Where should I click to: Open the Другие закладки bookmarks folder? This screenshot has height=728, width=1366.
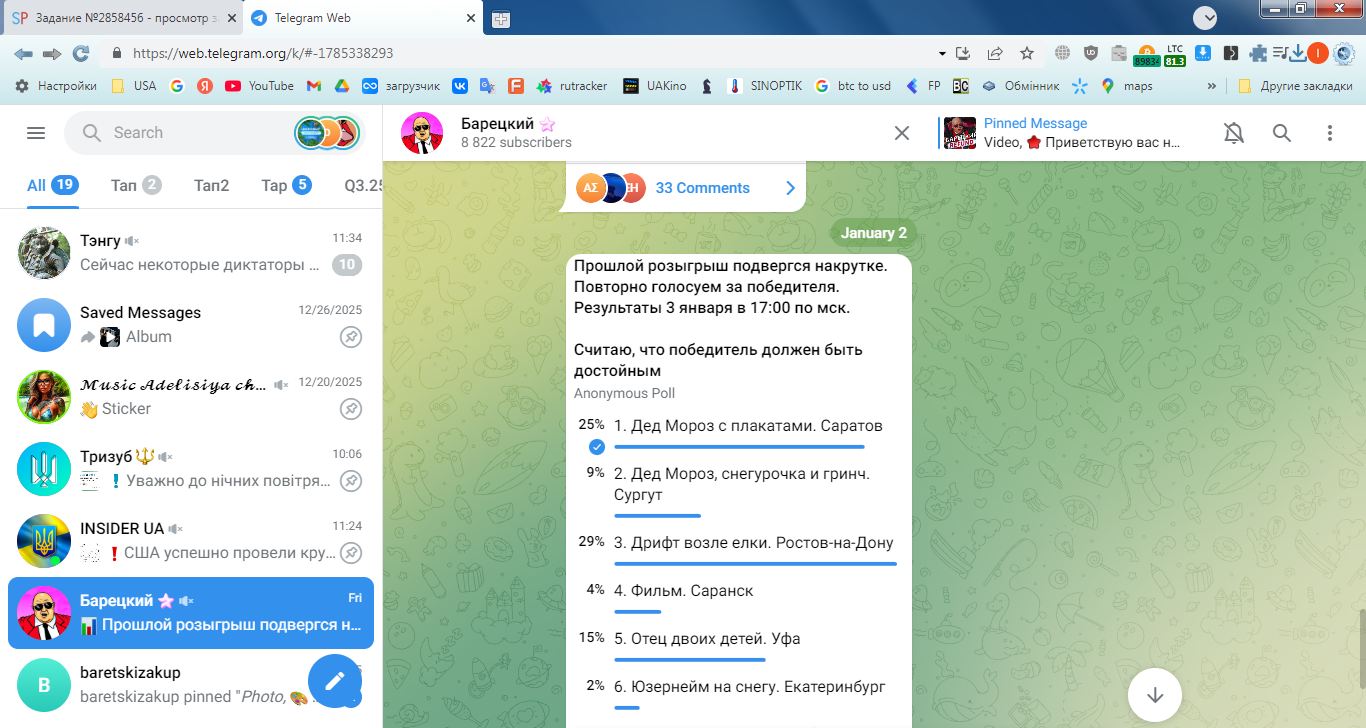1295,86
